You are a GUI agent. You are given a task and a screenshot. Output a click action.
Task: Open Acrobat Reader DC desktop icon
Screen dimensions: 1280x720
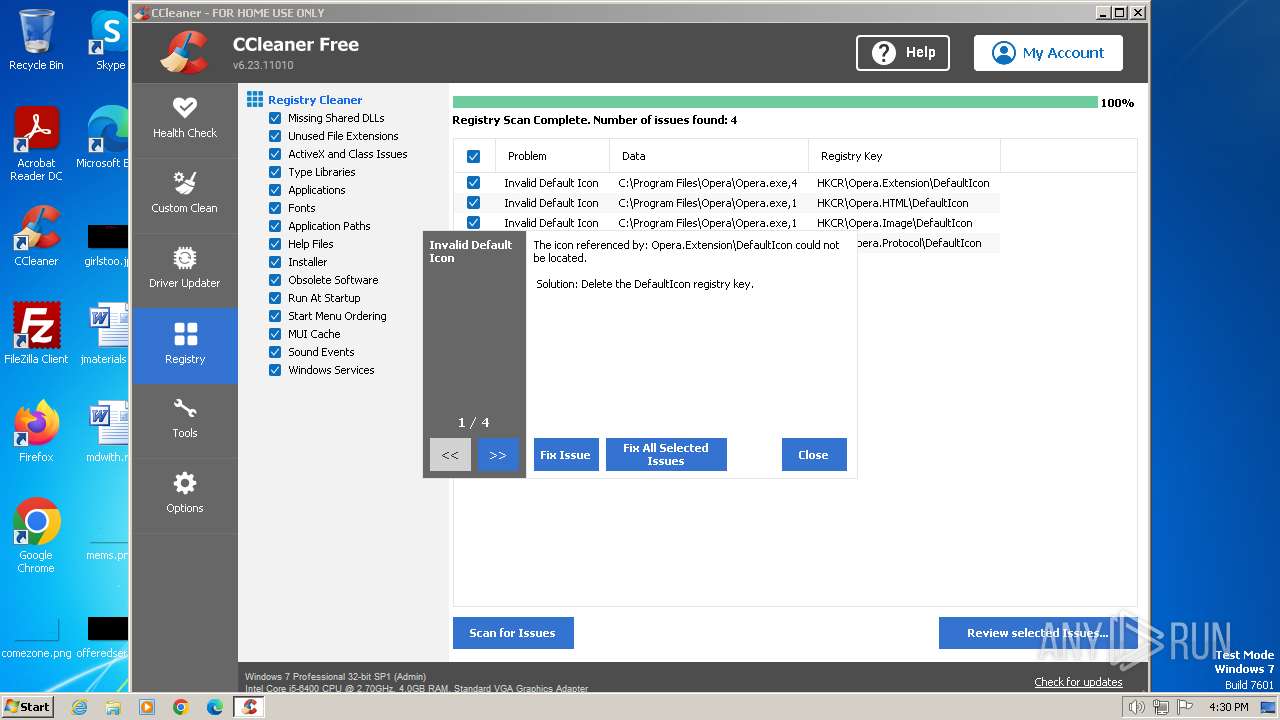(x=36, y=144)
